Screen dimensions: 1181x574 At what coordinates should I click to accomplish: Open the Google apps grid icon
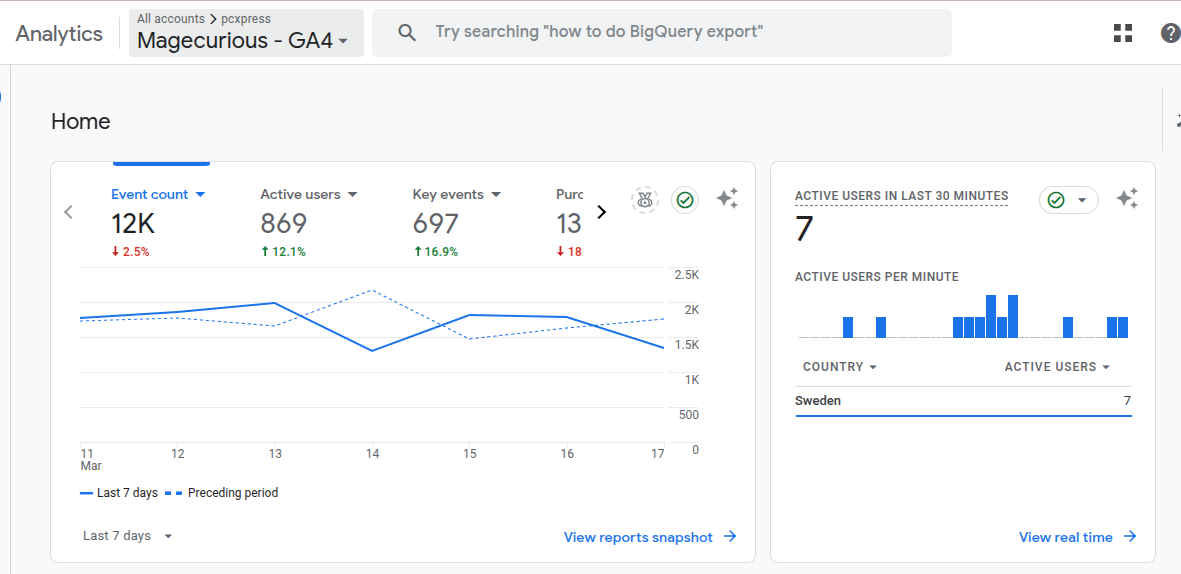(x=1123, y=33)
